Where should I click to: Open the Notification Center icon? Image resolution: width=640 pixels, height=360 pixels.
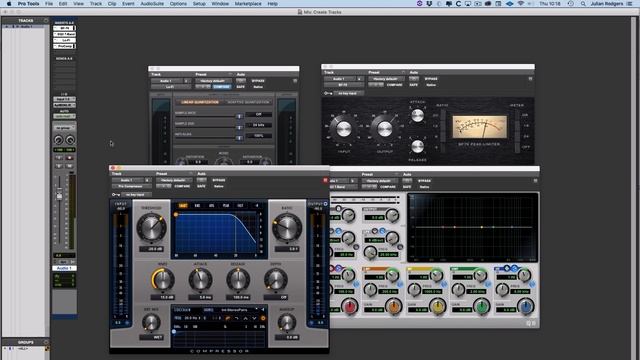tap(629, 4)
